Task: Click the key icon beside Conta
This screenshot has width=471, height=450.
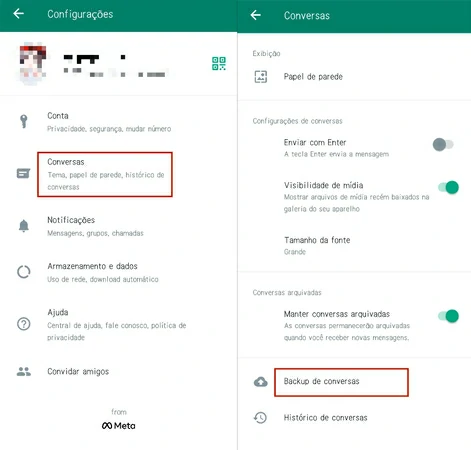Action: pyautogui.click(x=24, y=121)
